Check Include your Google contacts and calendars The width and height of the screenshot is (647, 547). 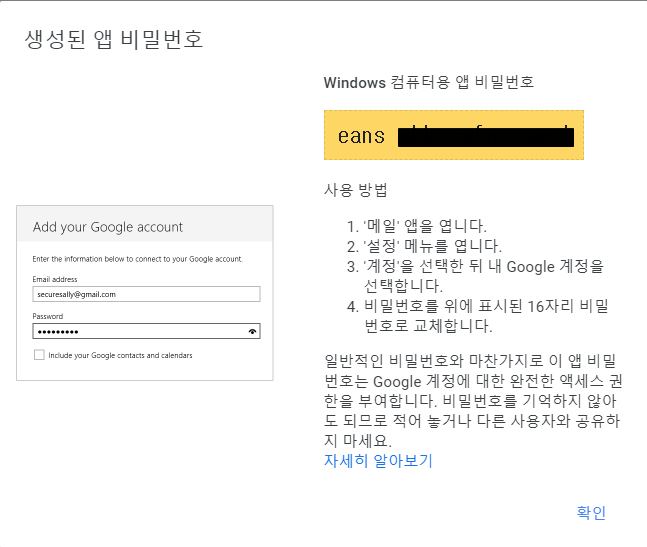pos(39,355)
